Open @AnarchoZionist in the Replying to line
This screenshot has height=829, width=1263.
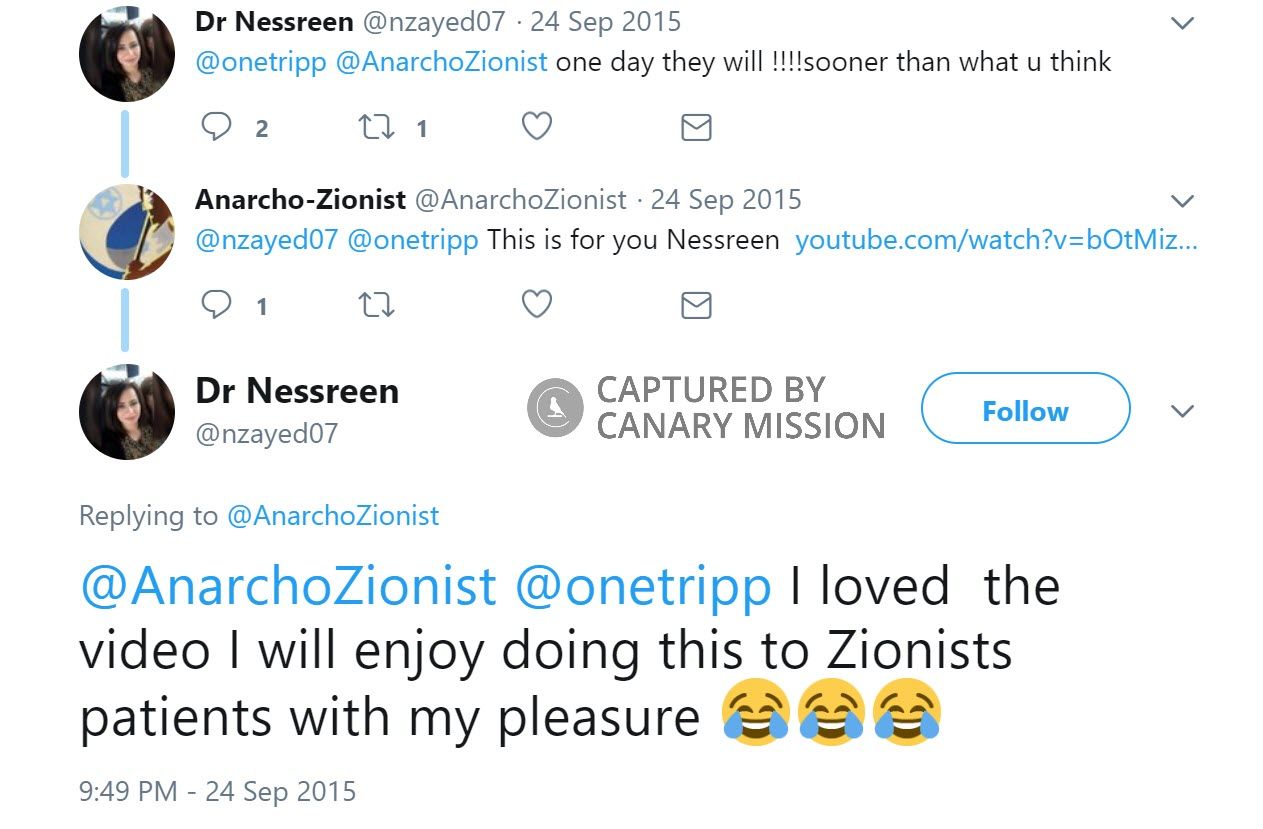click(333, 516)
